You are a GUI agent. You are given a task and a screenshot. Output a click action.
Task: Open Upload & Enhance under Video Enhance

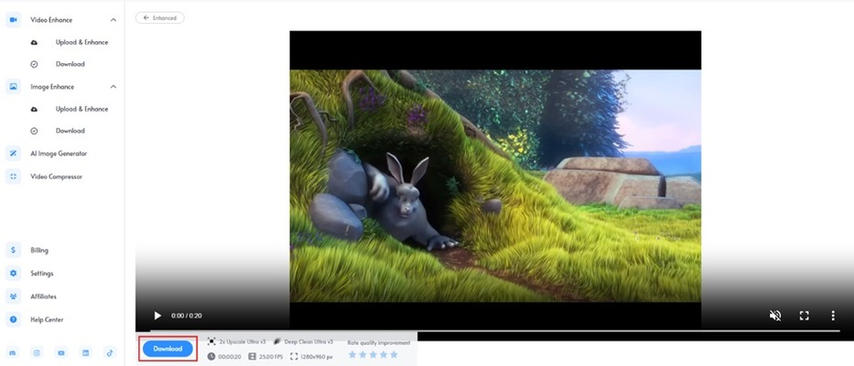point(82,42)
